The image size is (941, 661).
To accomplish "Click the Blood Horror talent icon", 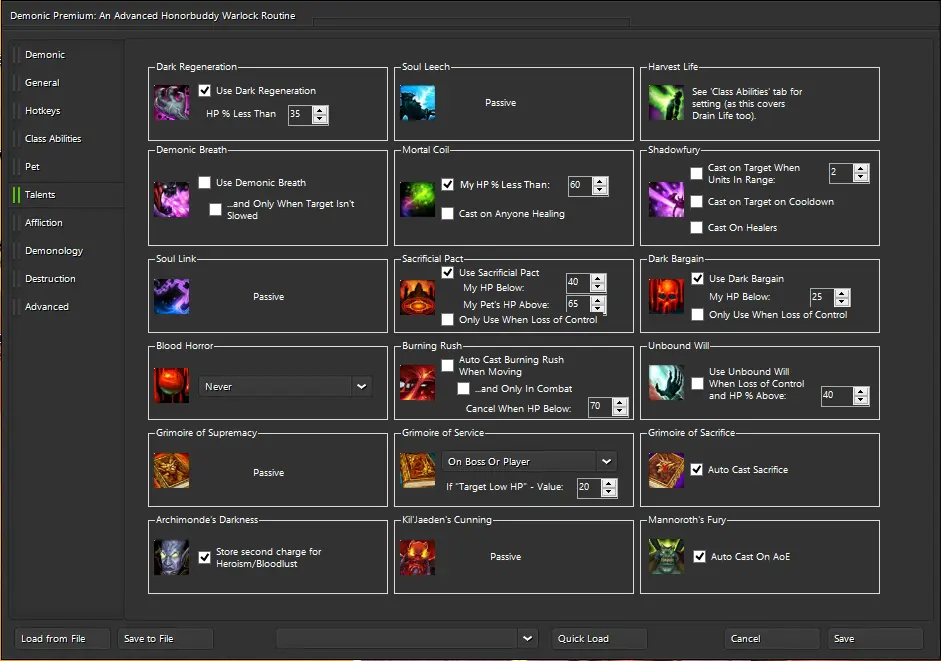I will click(172, 385).
